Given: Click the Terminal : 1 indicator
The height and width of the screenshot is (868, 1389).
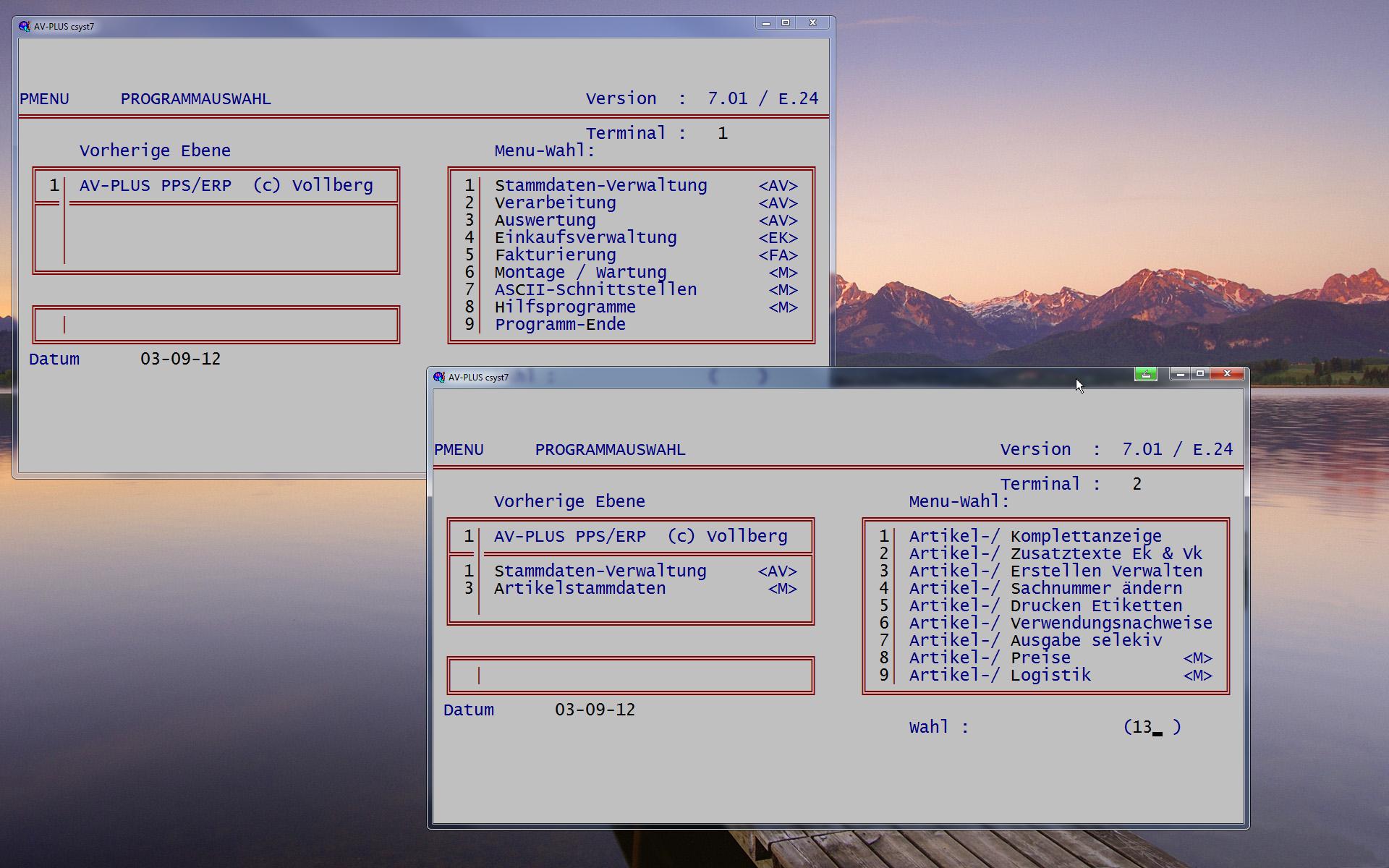Looking at the screenshot, I should [x=657, y=134].
